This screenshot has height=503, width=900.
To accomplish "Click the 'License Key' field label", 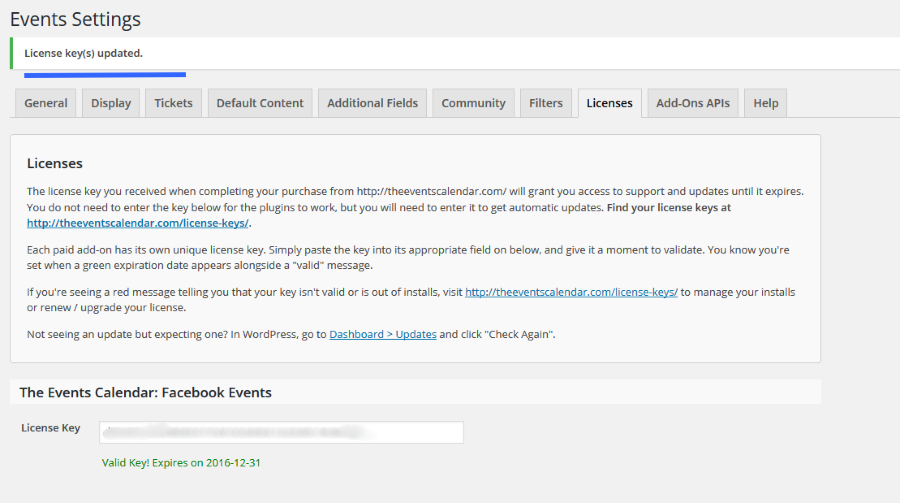I will point(51,428).
